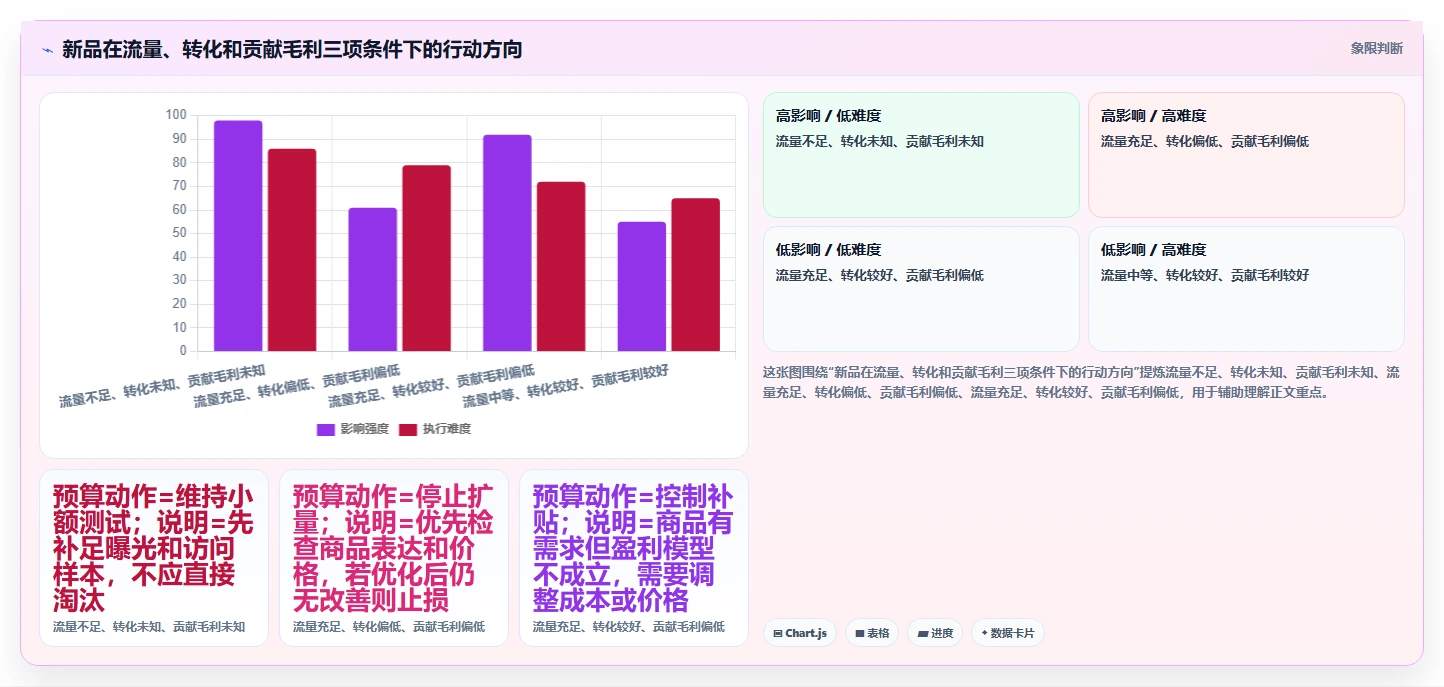The height and width of the screenshot is (687, 1444).
Task: Click the purple bar reaching 92
Action: click(507, 243)
